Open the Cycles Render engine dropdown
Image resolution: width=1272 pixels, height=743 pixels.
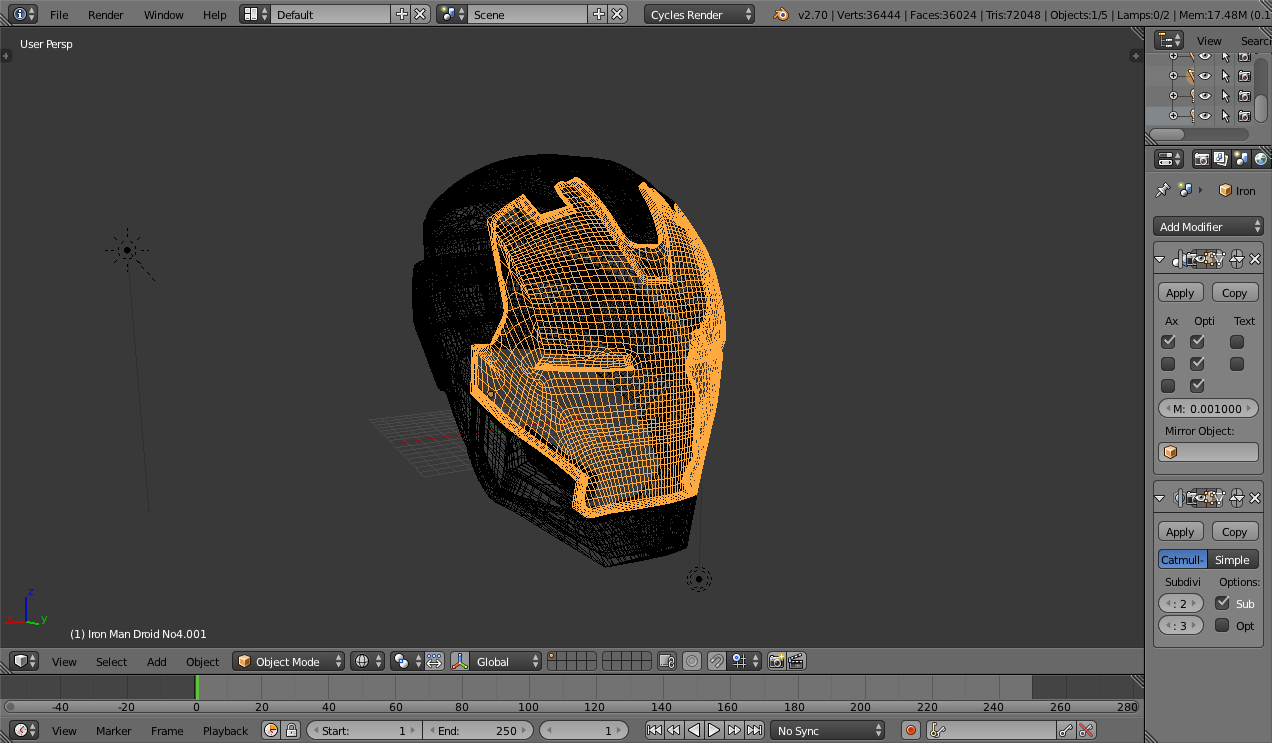pos(700,14)
